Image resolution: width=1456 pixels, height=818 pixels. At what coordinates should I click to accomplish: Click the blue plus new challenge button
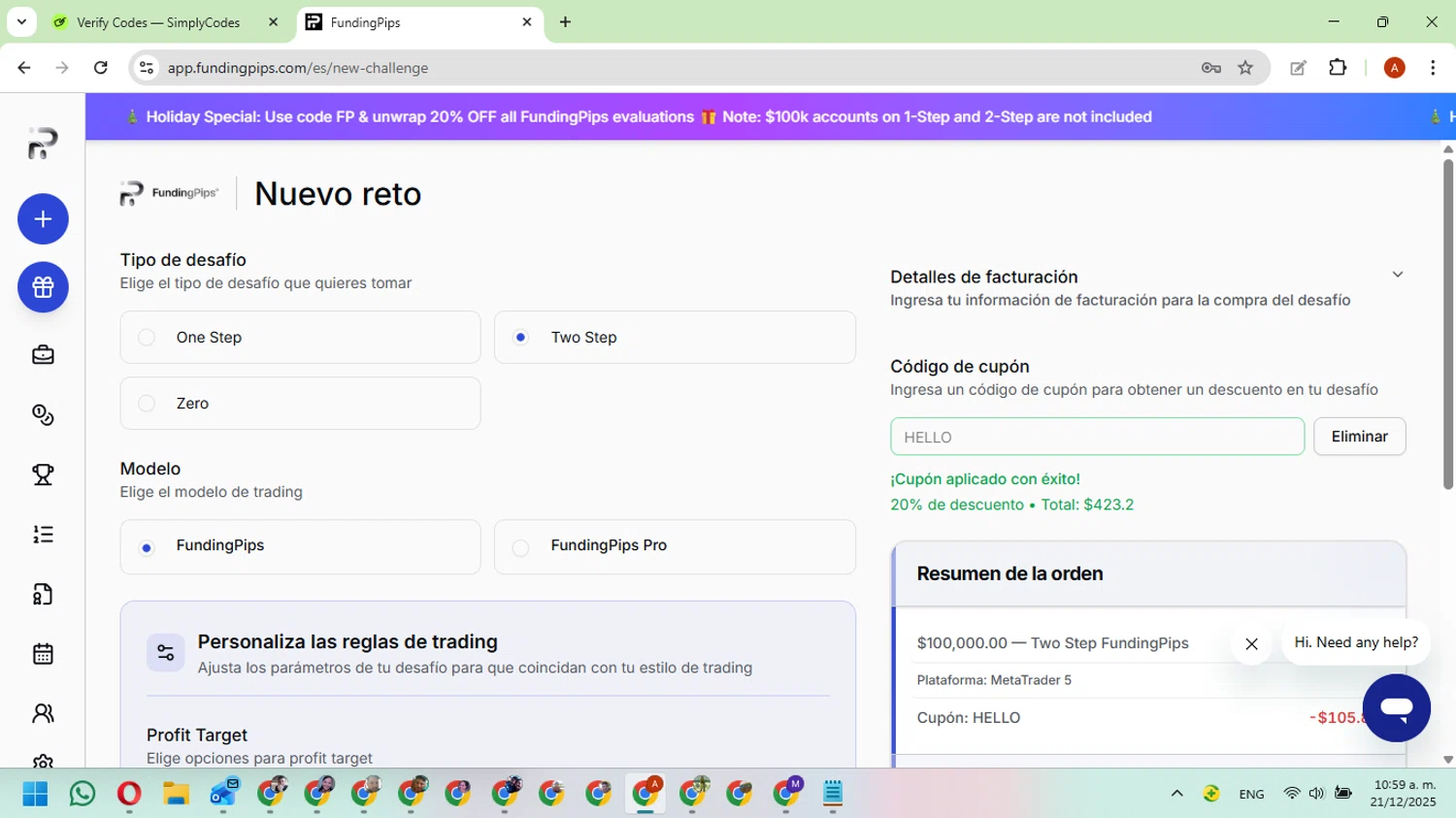tap(43, 219)
